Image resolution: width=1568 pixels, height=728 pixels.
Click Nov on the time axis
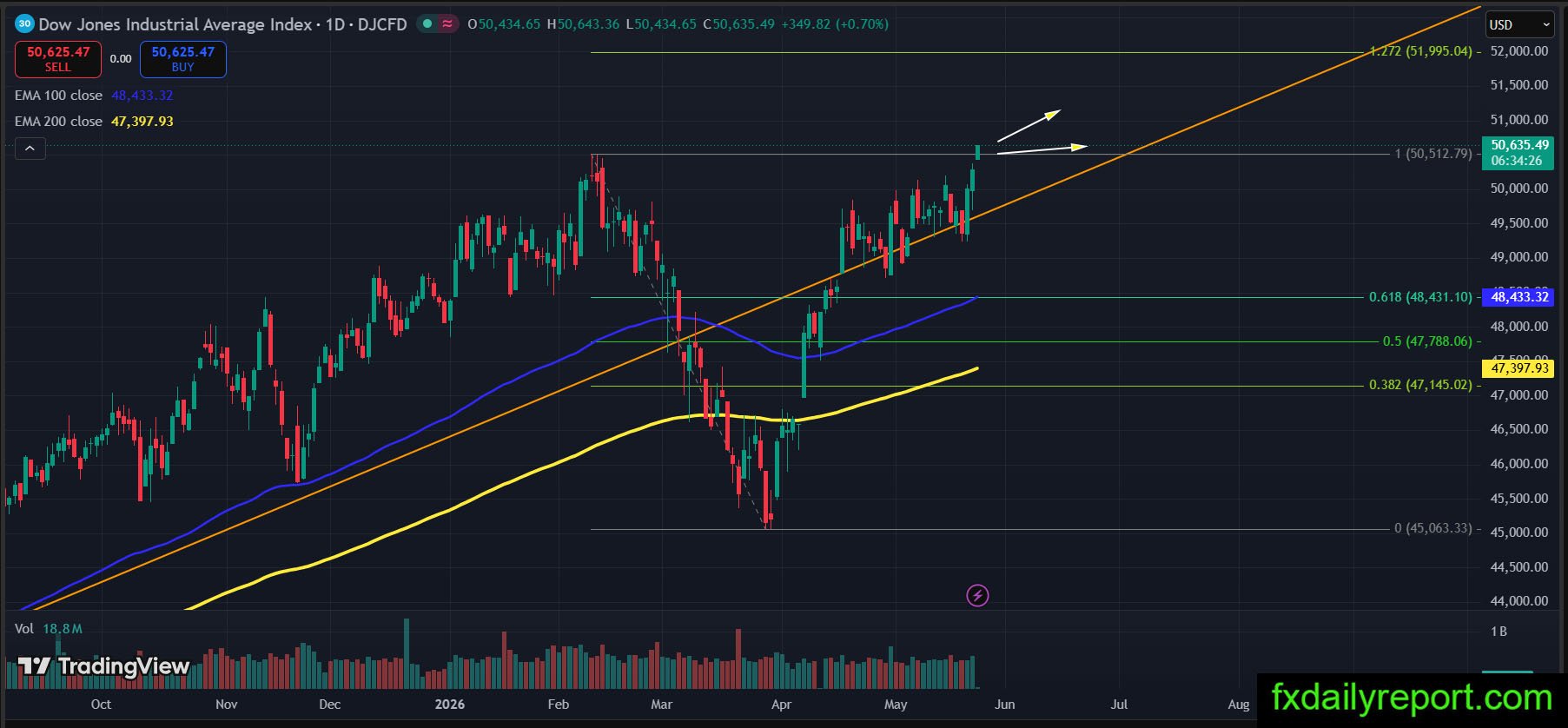click(226, 705)
